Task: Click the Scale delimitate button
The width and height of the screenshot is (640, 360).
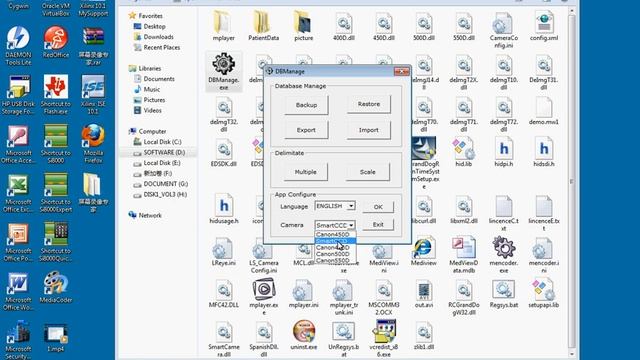Action: (367, 172)
